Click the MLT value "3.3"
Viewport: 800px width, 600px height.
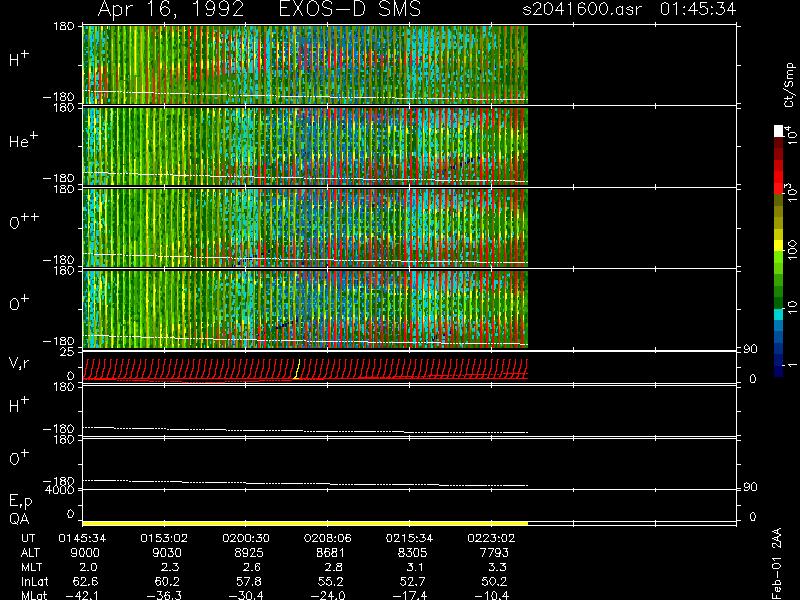(497, 567)
